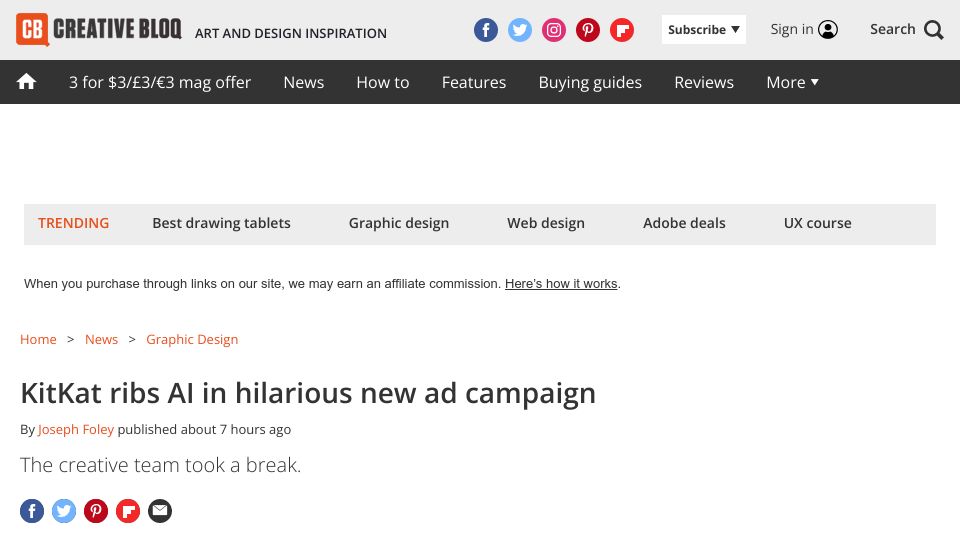Click Sign in with user icon

(804, 29)
